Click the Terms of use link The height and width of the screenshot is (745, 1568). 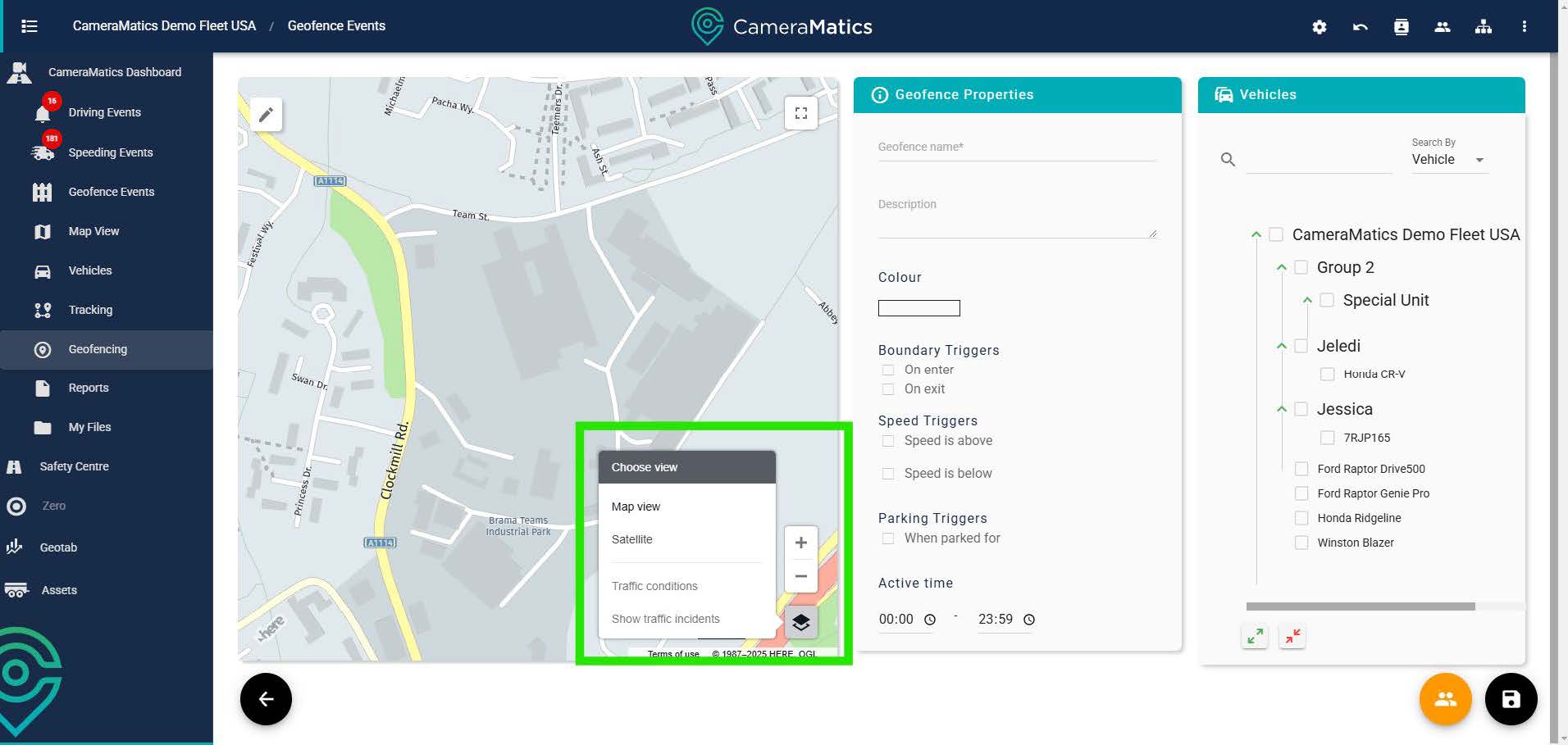coord(672,654)
